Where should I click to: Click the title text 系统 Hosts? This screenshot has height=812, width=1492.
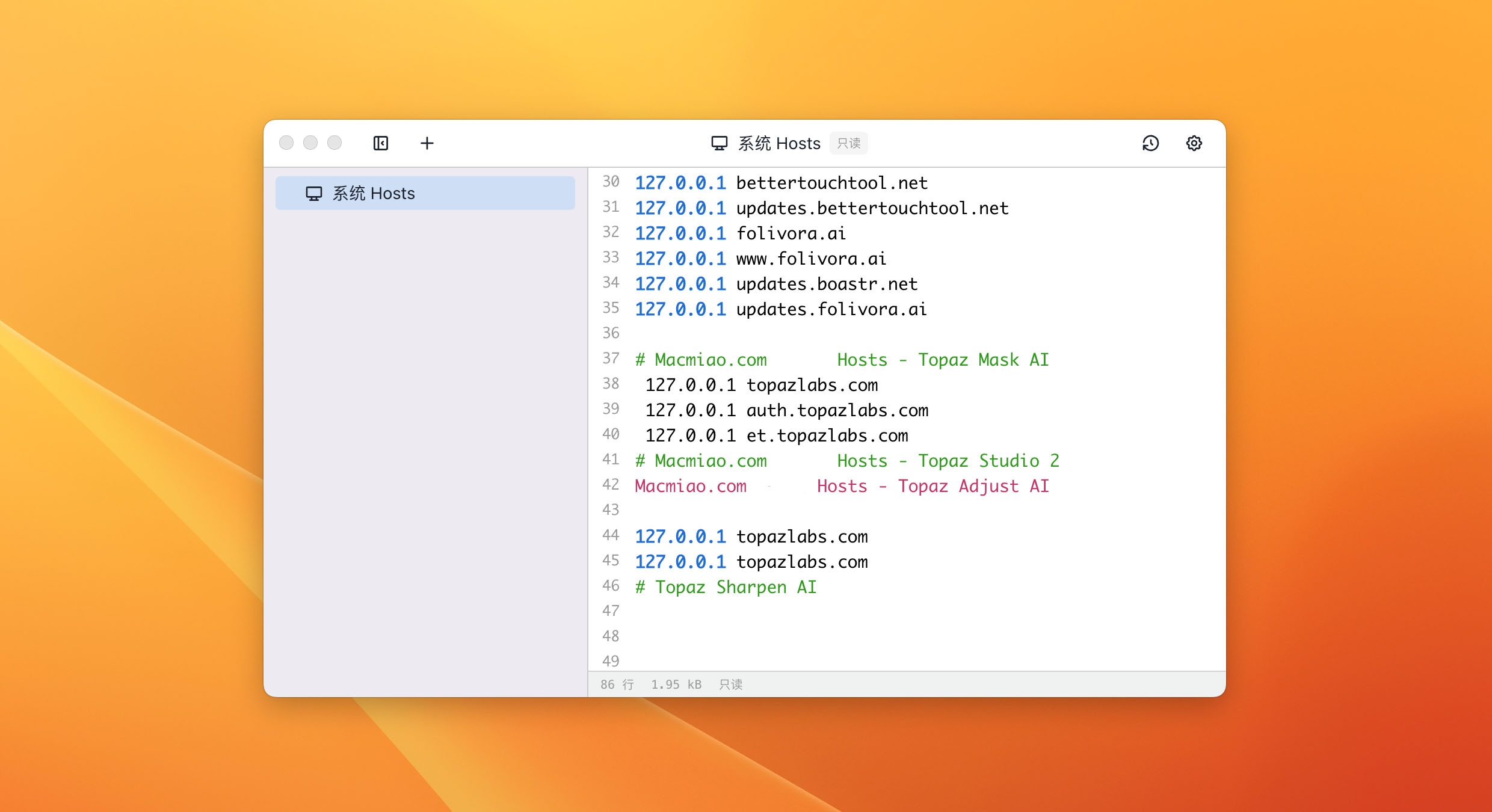click(779, 143)
